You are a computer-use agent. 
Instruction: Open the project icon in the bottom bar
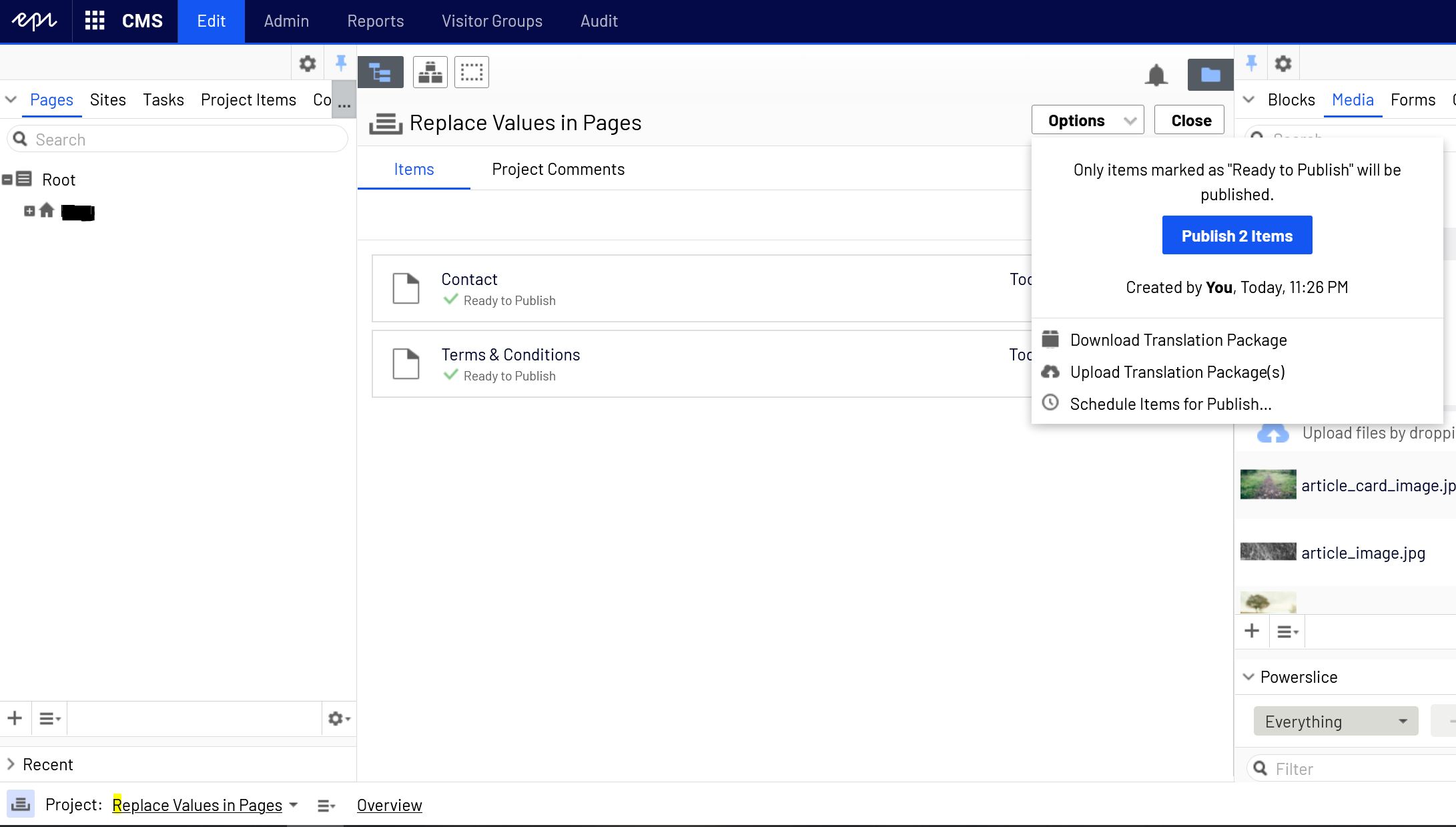pyautogui.click(x=20, y=805)
